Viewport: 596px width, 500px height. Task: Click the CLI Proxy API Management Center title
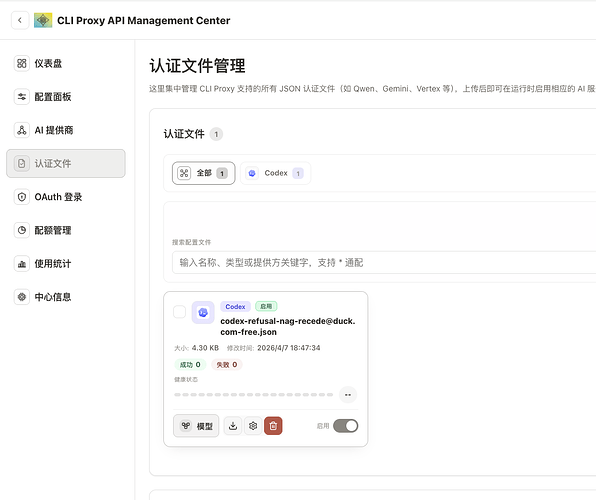click(x=144, y=21)
